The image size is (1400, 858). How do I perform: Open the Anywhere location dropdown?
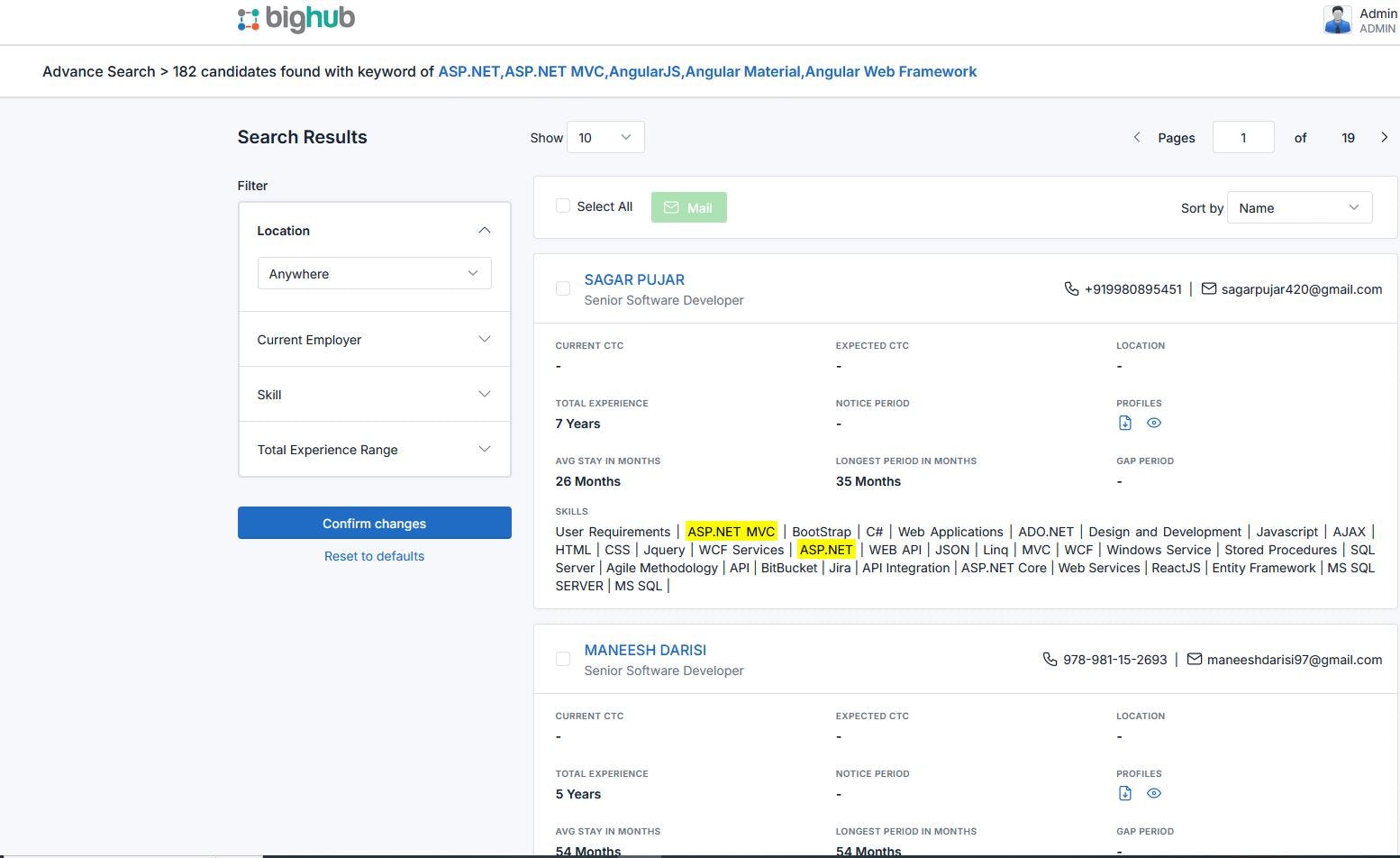(374, 273)
